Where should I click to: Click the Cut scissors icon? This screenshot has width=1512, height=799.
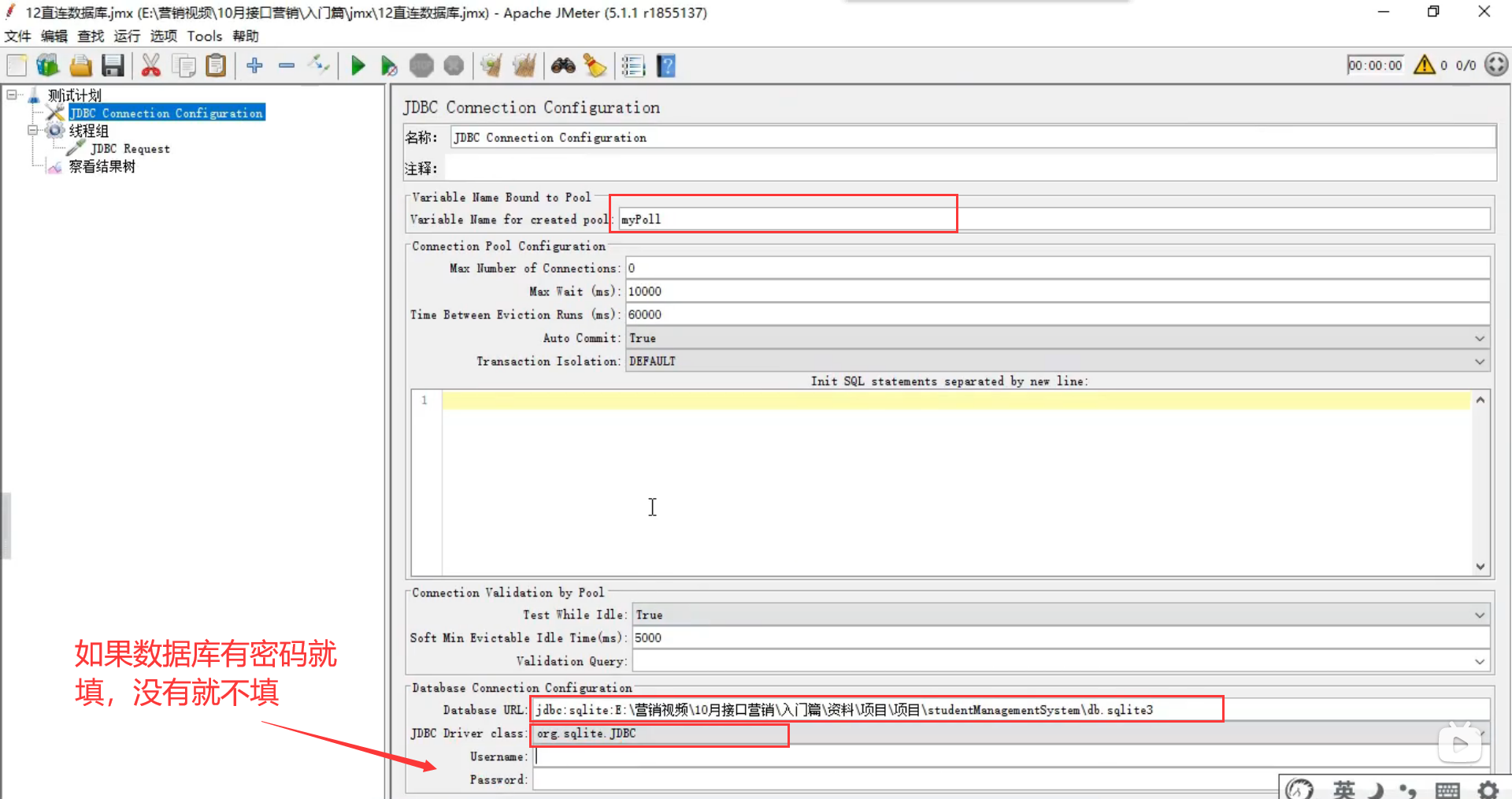(x=150, y=65)
